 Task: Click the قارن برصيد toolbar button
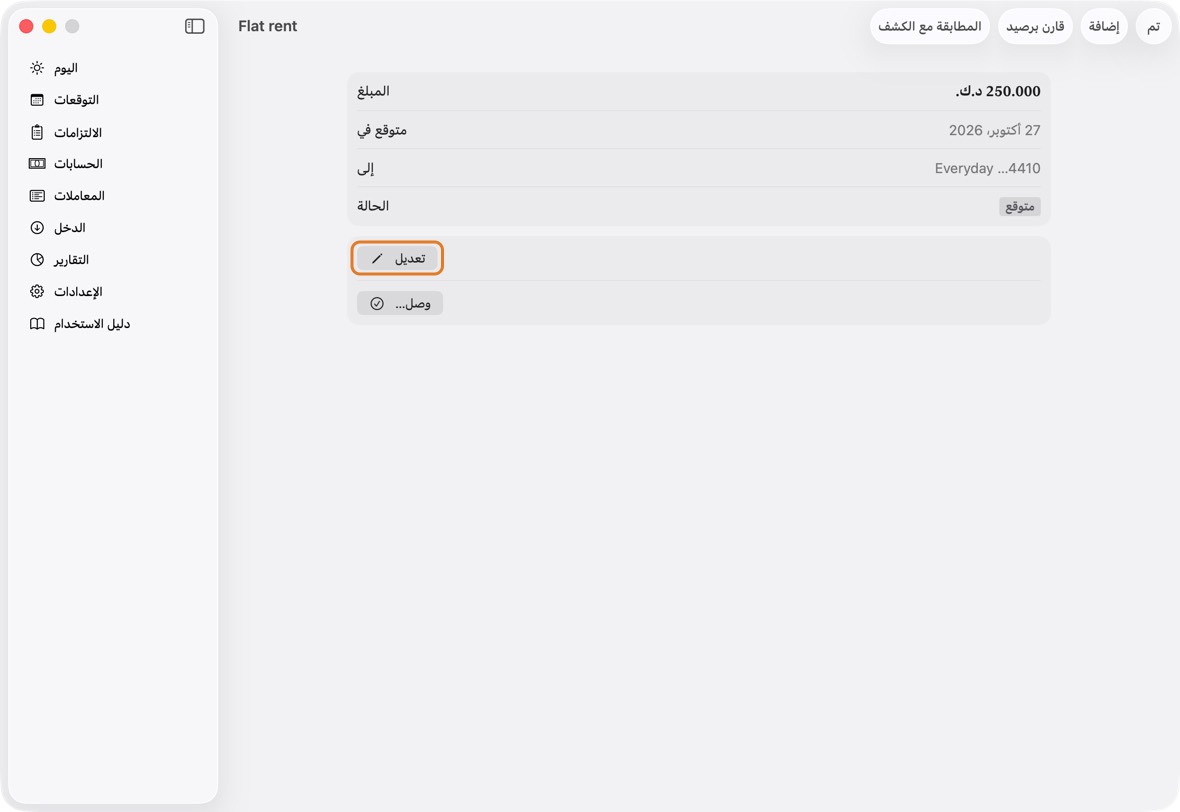(x=1035, y=26)
